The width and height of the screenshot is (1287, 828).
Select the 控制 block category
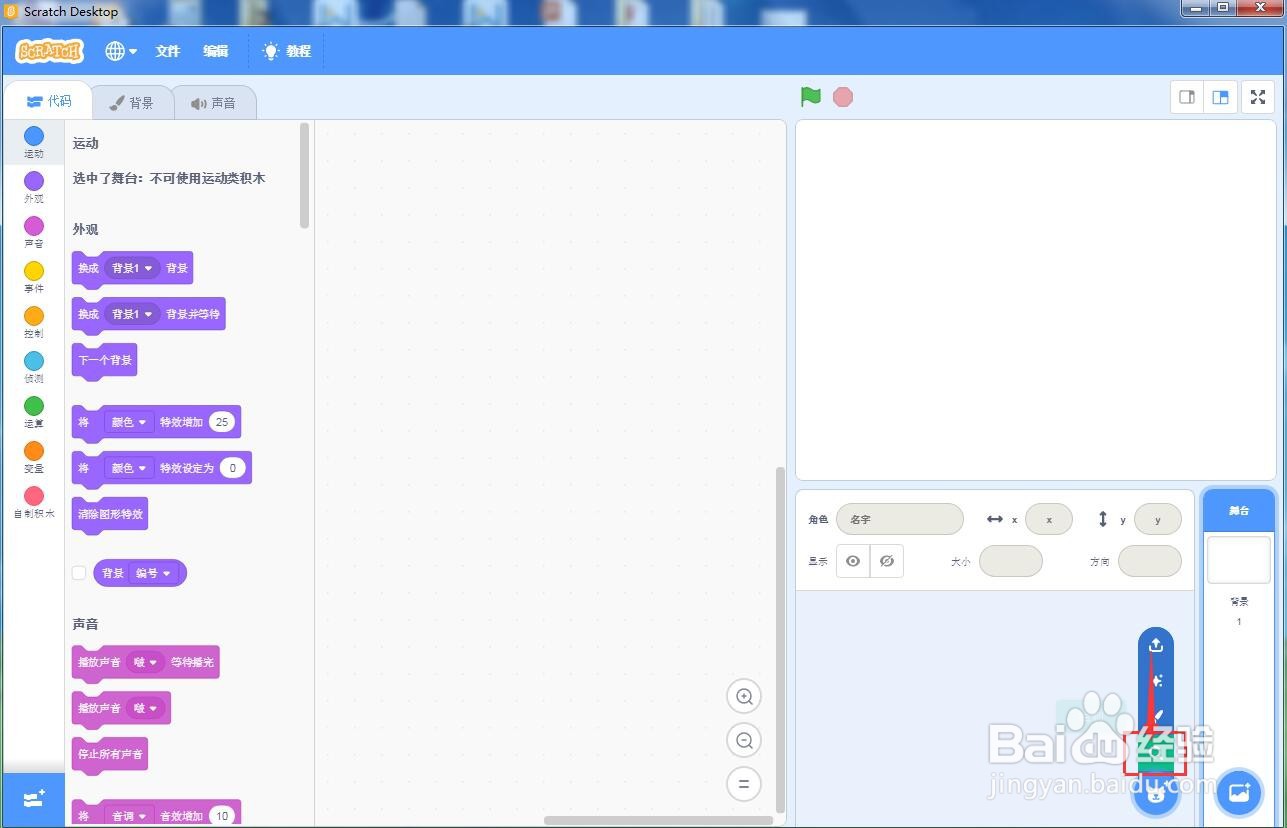click(34, 322)
